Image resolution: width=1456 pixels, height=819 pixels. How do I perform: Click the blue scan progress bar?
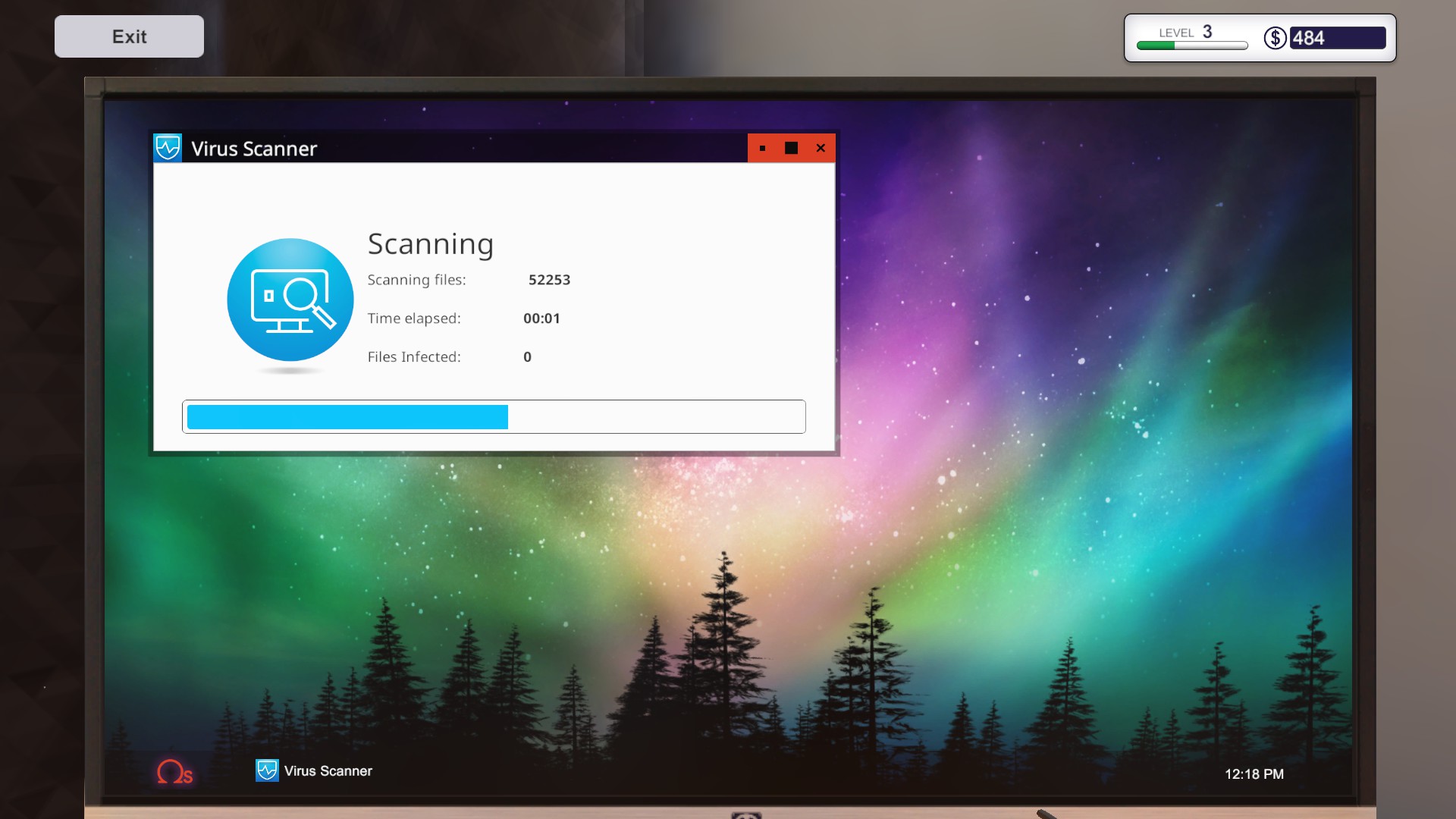494,416
